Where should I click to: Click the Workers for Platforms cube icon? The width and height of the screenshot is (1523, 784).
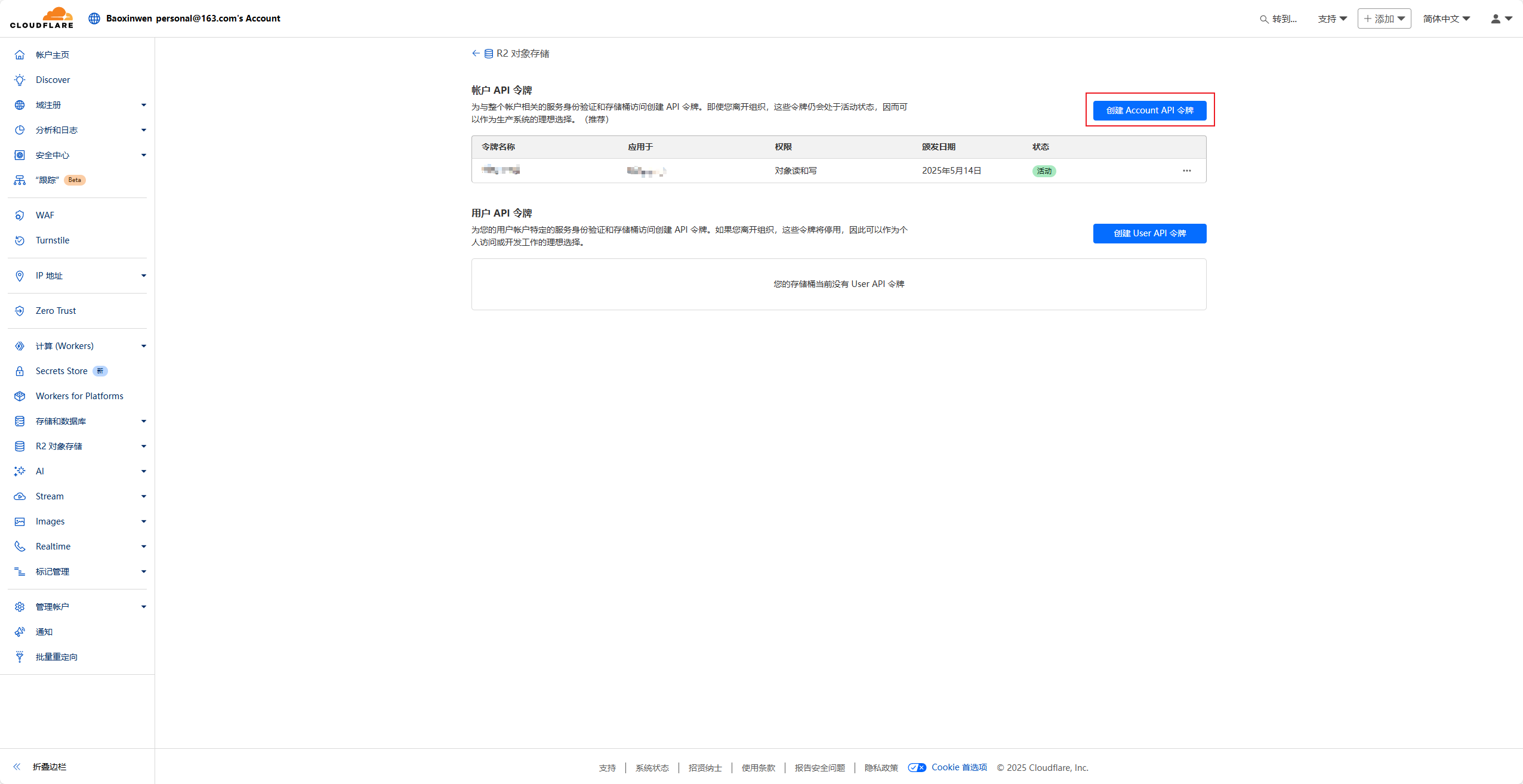(x=20, y=396)
